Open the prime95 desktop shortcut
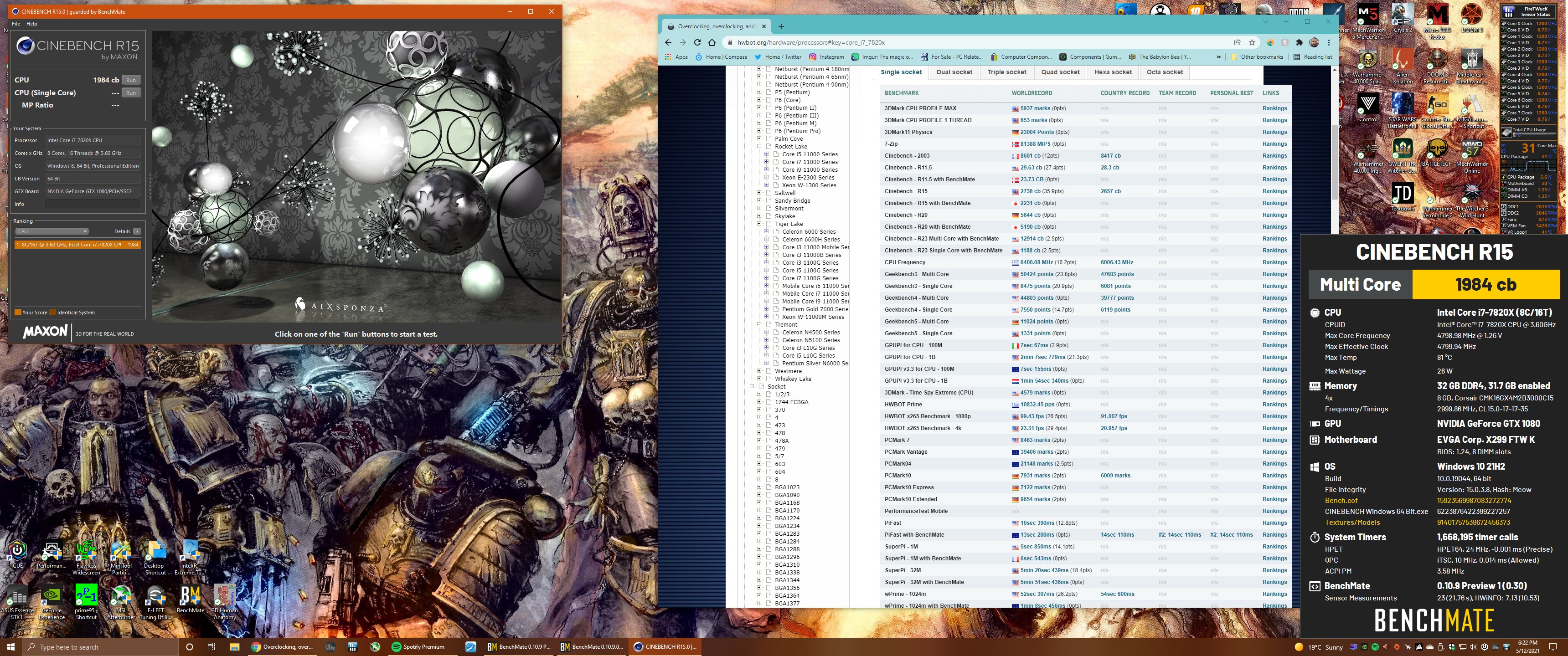This screenshot has height=656, width=1568. (86, 601)
